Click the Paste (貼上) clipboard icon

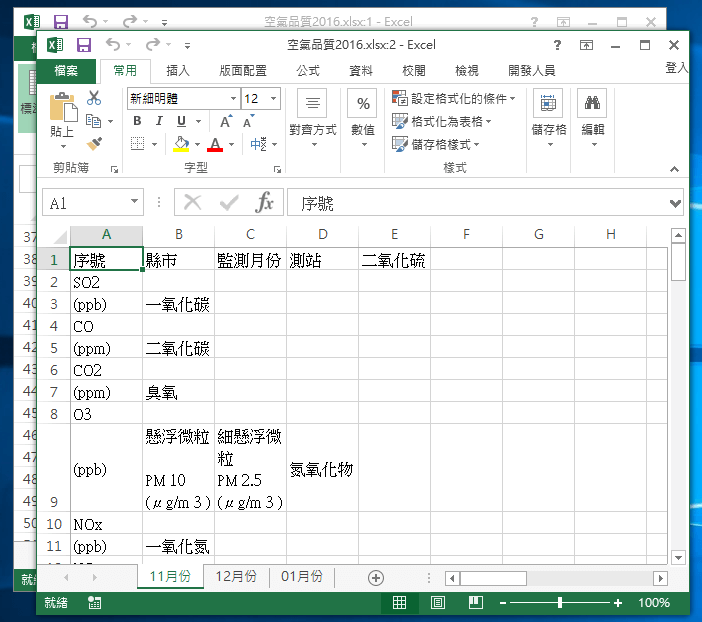point(63,107)
